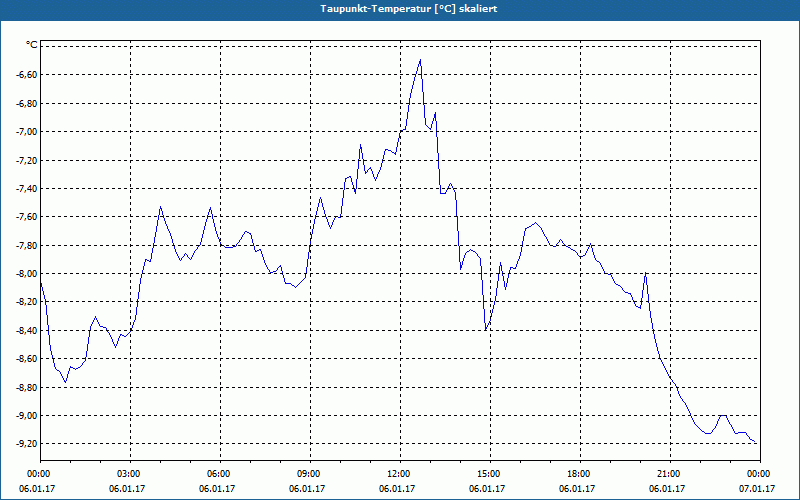Viewport: 800px width, 500px height.
Task: Click the -7,80 y-axis label
Action: click(x=27, y=245)
